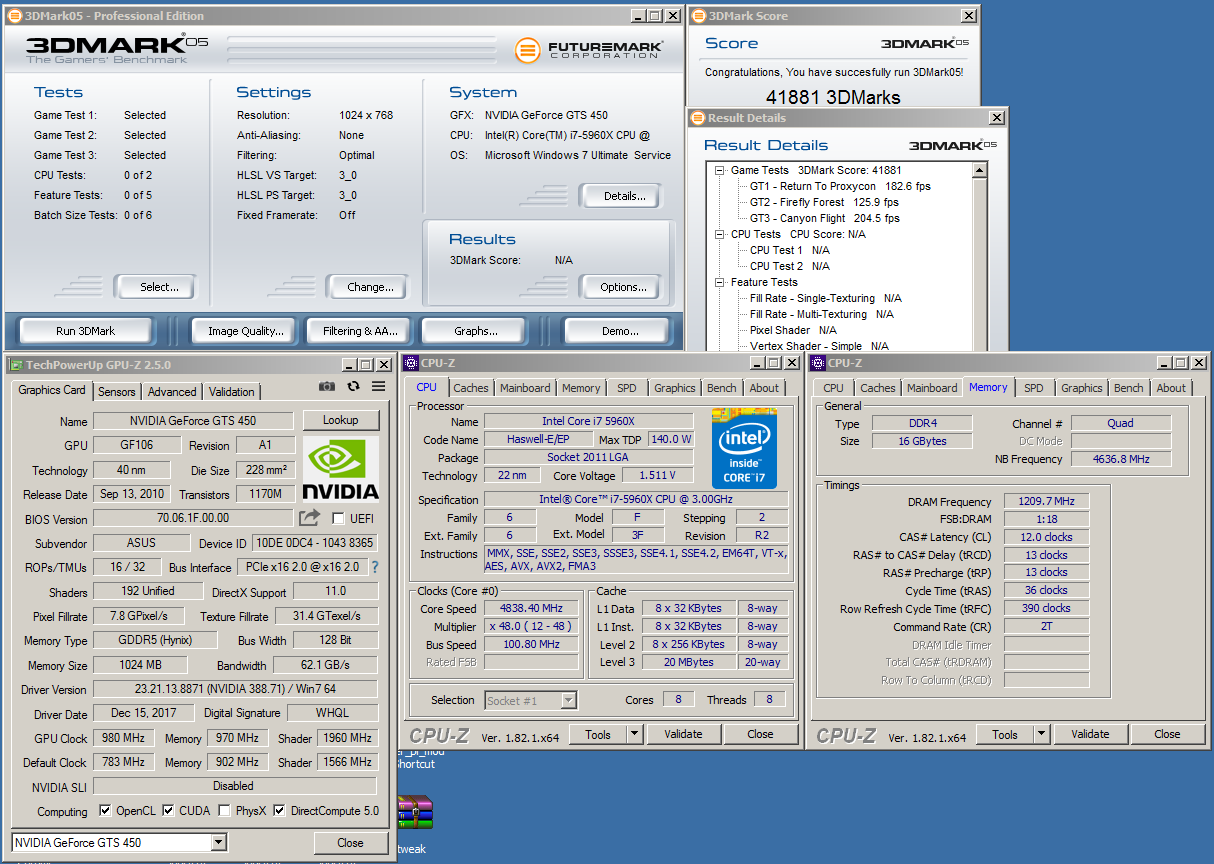Screen dimensions: 1214x864
Task: Click the Intel Core i7 logo
Action: 745,447
